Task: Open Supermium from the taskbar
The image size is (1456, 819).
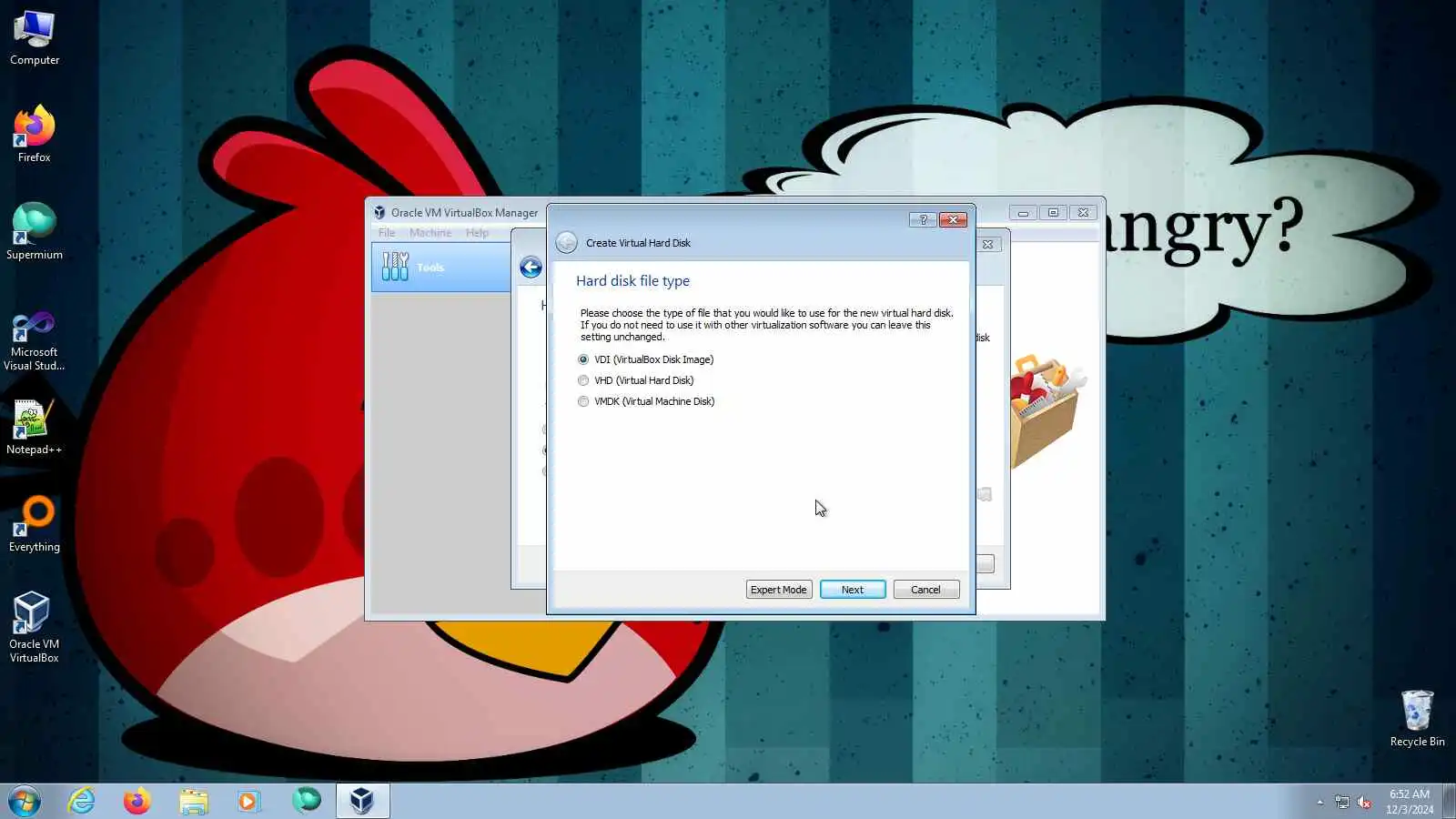Action: click(306, 801)
